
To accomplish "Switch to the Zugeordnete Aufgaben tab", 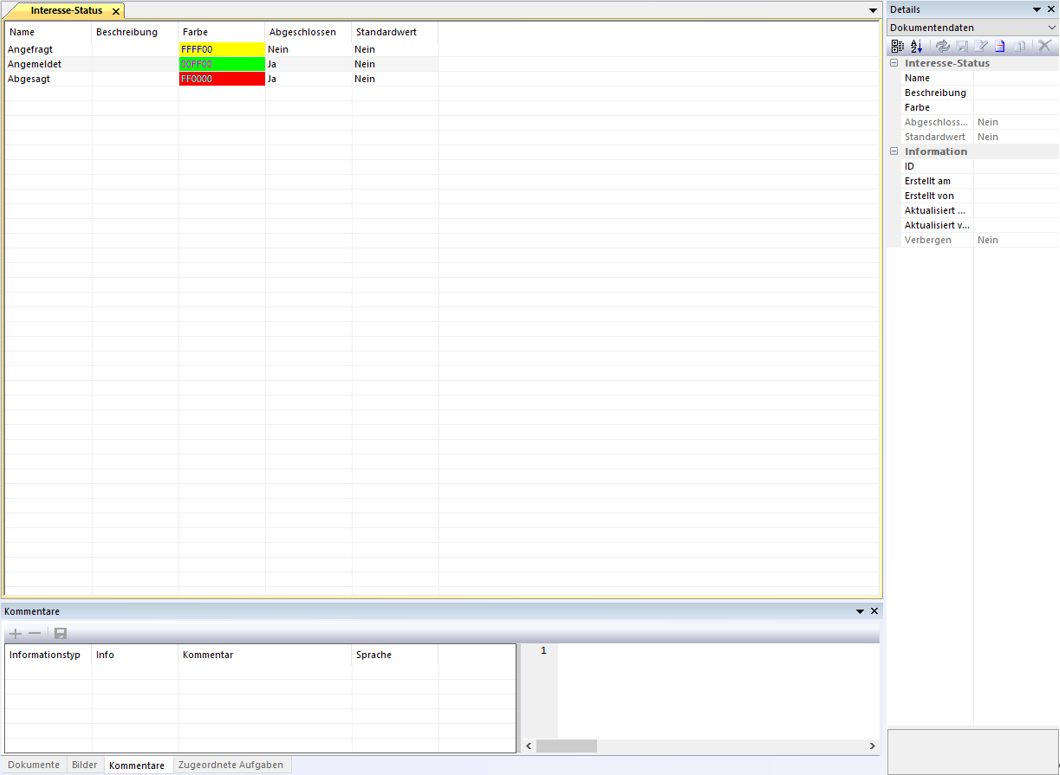I will click(230, 765).
